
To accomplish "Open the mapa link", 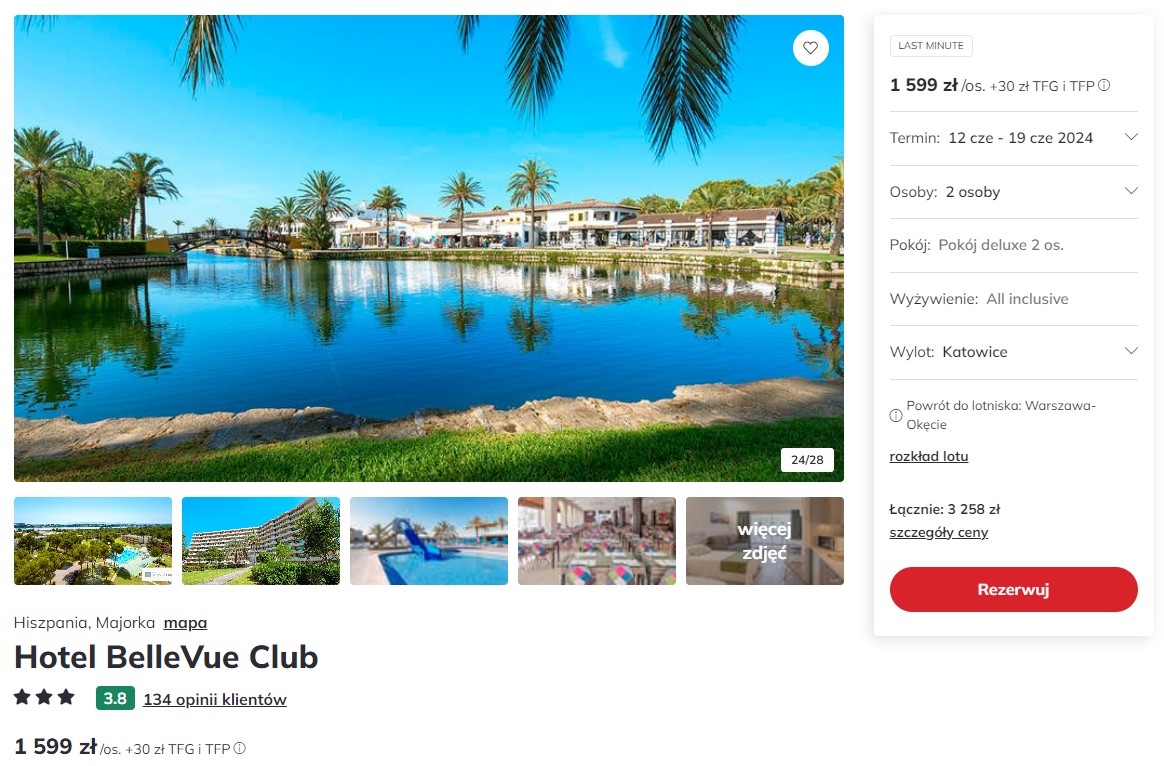I will point(185,623).
